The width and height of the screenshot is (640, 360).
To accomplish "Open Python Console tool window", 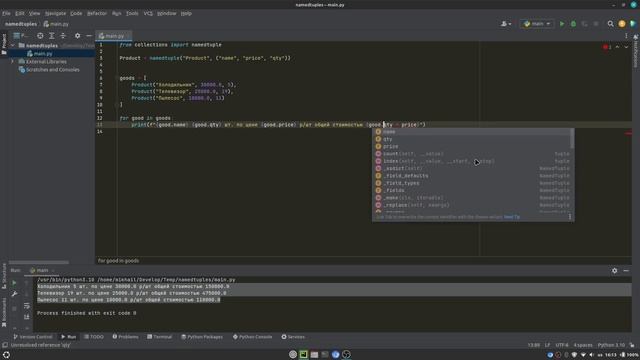I will 252,337.
